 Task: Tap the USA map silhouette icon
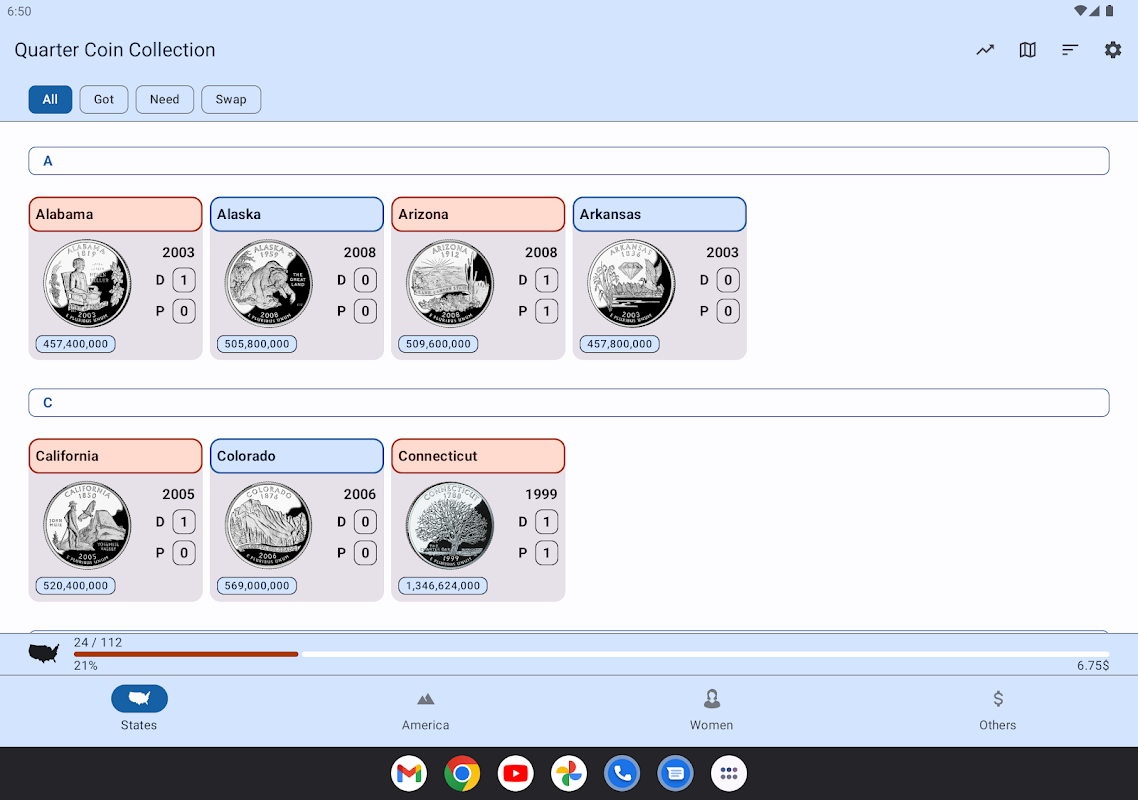44,653
